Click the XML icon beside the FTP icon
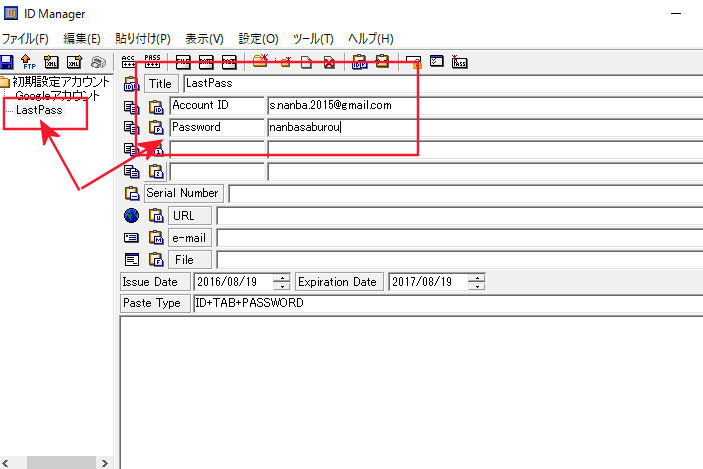Viewport: 703px width, 469px height. [x=51, y=62]
